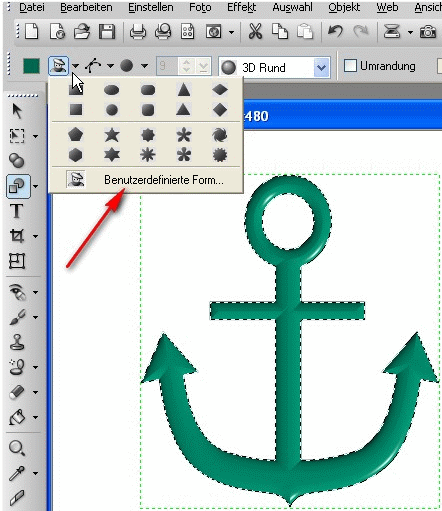Open the green fill color swatch
Image resolution: width=442 pixels, height=511 pixels.
pyautogui.click(x=32, y=66)
